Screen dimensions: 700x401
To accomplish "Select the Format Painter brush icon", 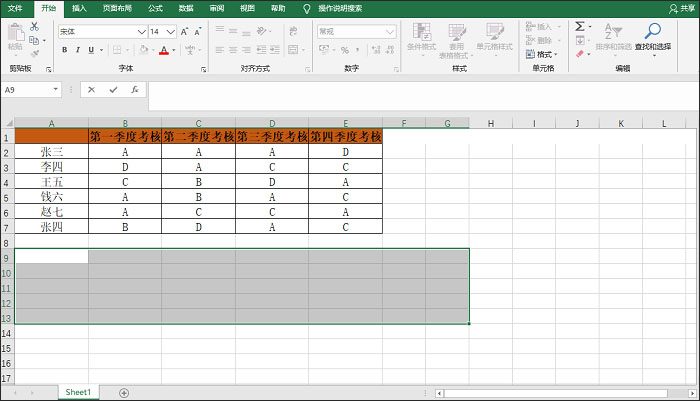I will pos(34,54).
